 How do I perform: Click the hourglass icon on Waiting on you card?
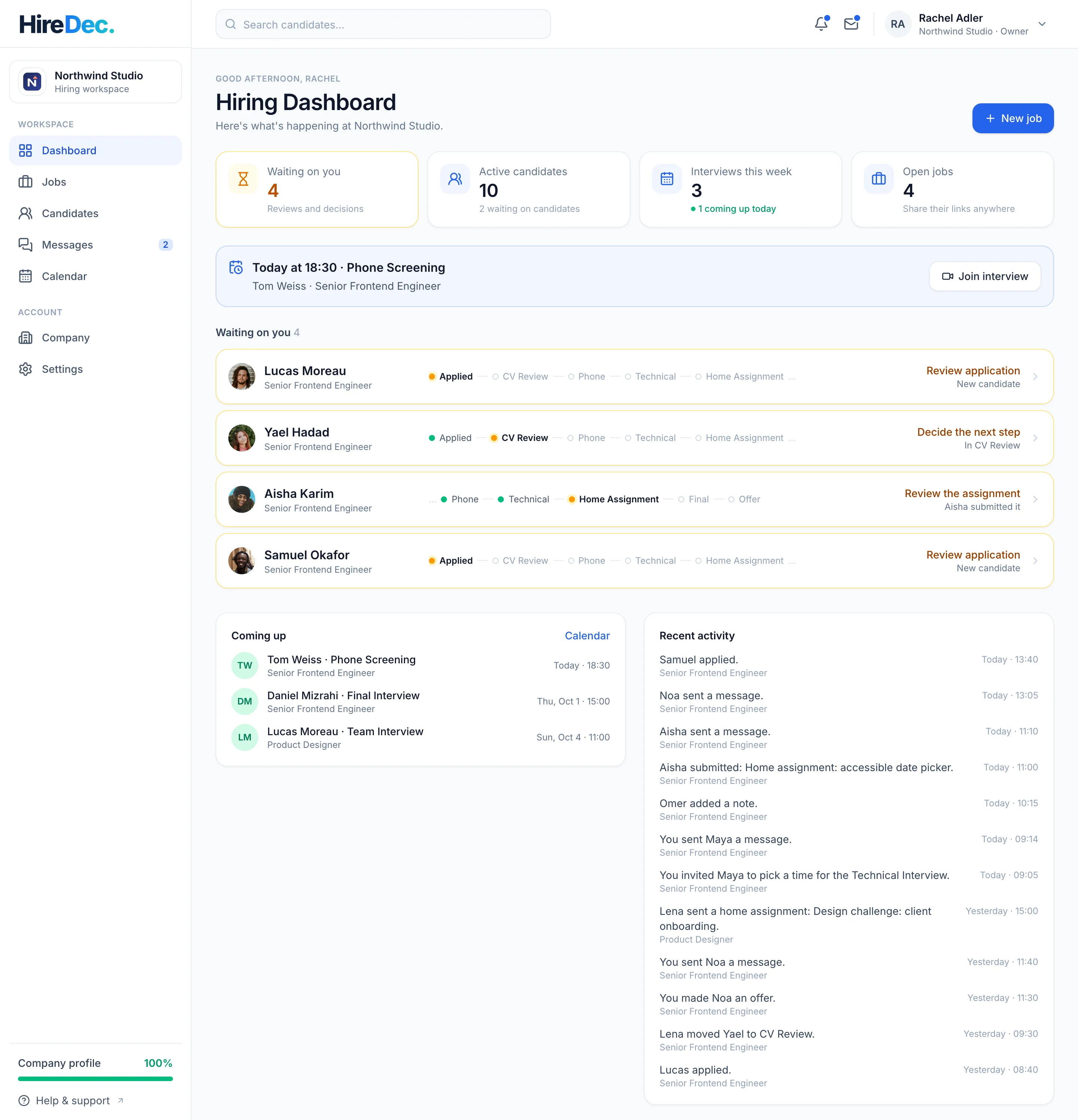click(x=243, y=179)
